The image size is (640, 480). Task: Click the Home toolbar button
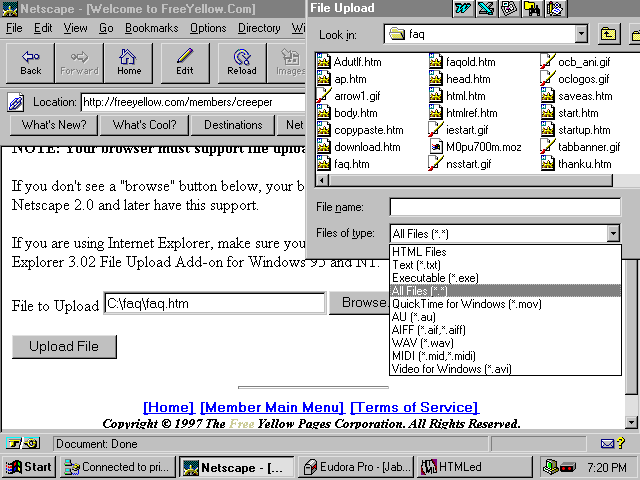click(129, 63)
